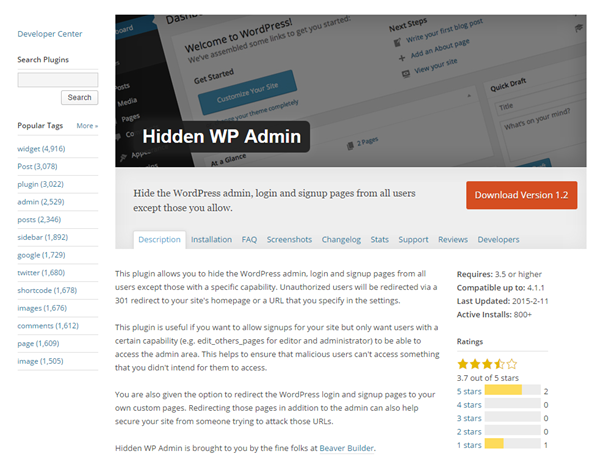
Task: Open the More popular tags link
Action: coord(87,125)
